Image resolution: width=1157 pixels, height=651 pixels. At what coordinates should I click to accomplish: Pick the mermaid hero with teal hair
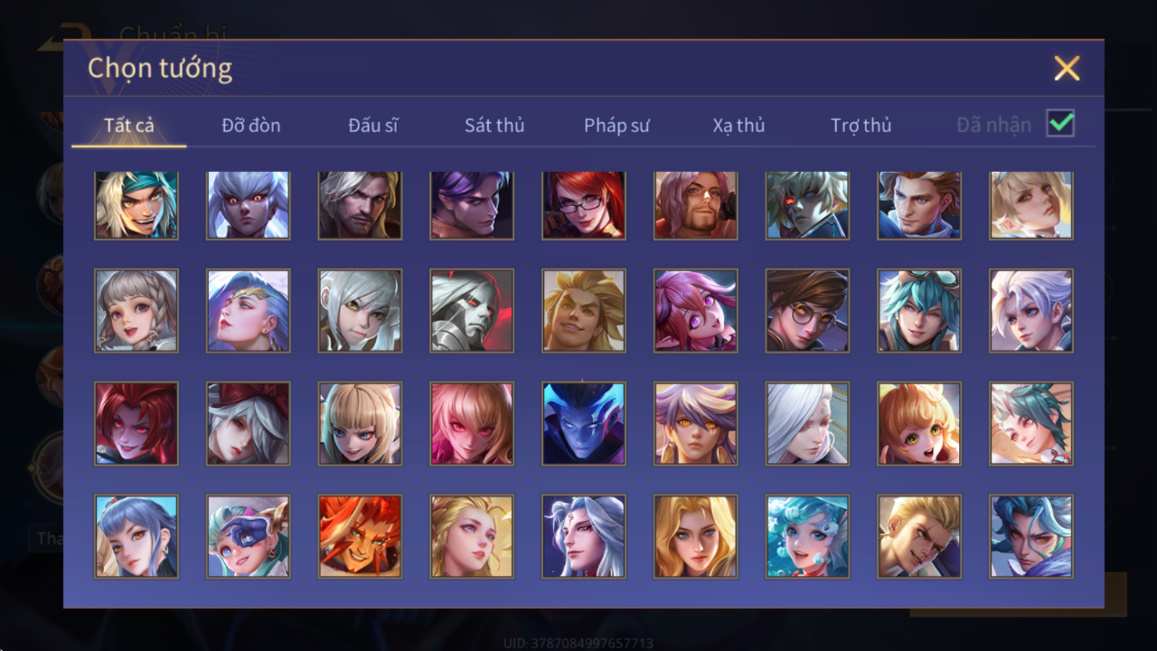click(807, 537)
